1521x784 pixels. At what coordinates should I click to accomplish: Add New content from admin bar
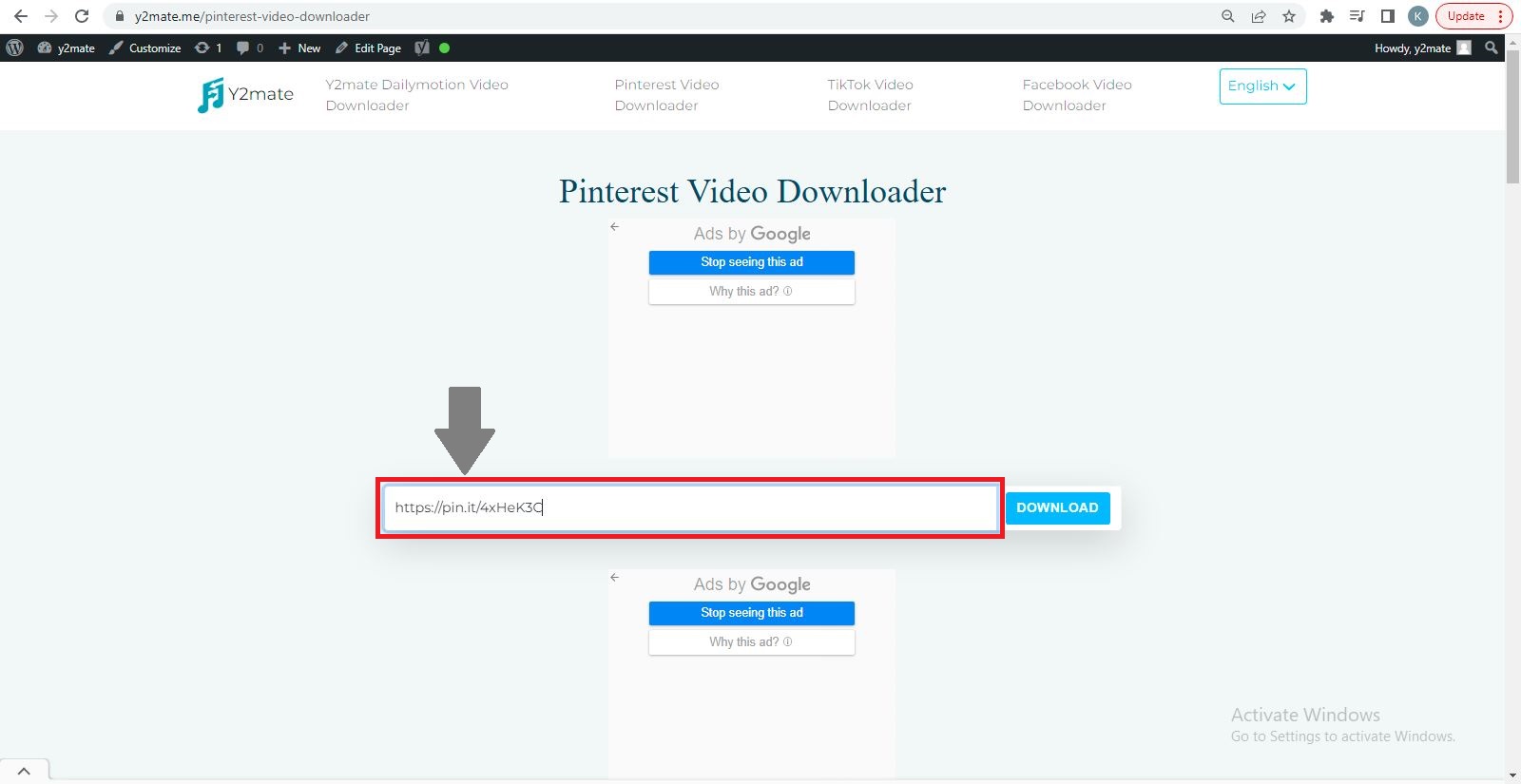299,48
